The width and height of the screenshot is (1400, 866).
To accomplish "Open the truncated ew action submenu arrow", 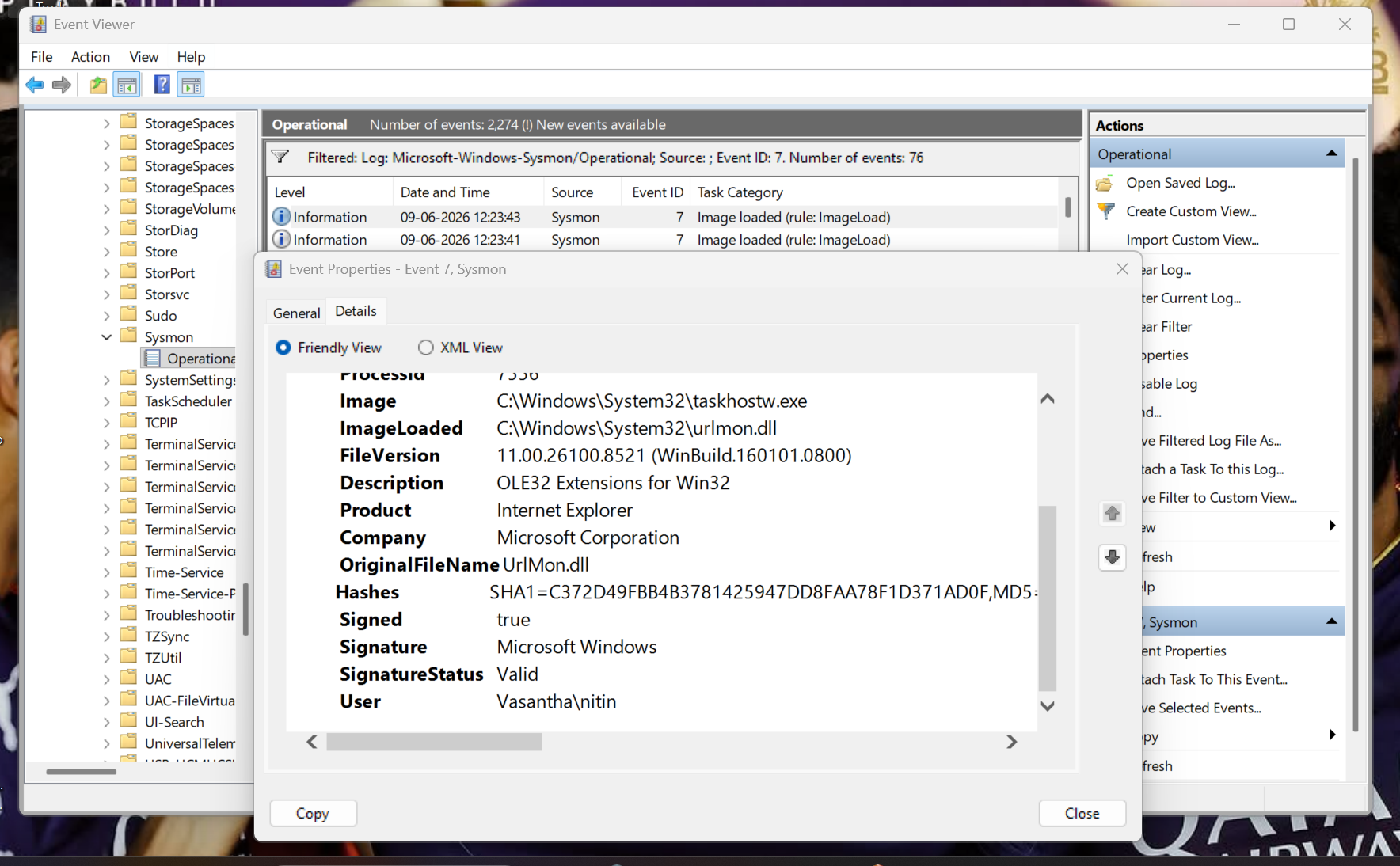I will pos(1332,526).
